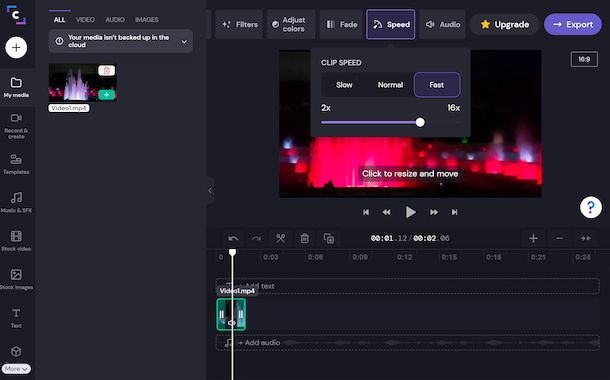The width and height of the screenshot is (610, 380).
Task: Click the Upgrade button
Action: pos(504,25)
